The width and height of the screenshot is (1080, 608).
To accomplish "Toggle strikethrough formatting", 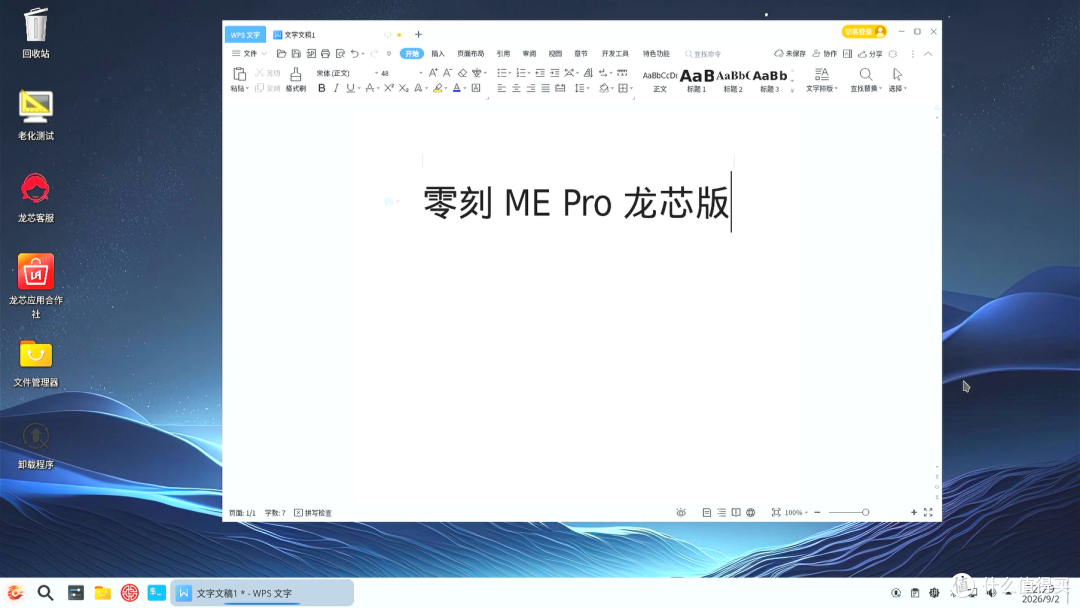I will pyautogui.click(x=370, y=88).
